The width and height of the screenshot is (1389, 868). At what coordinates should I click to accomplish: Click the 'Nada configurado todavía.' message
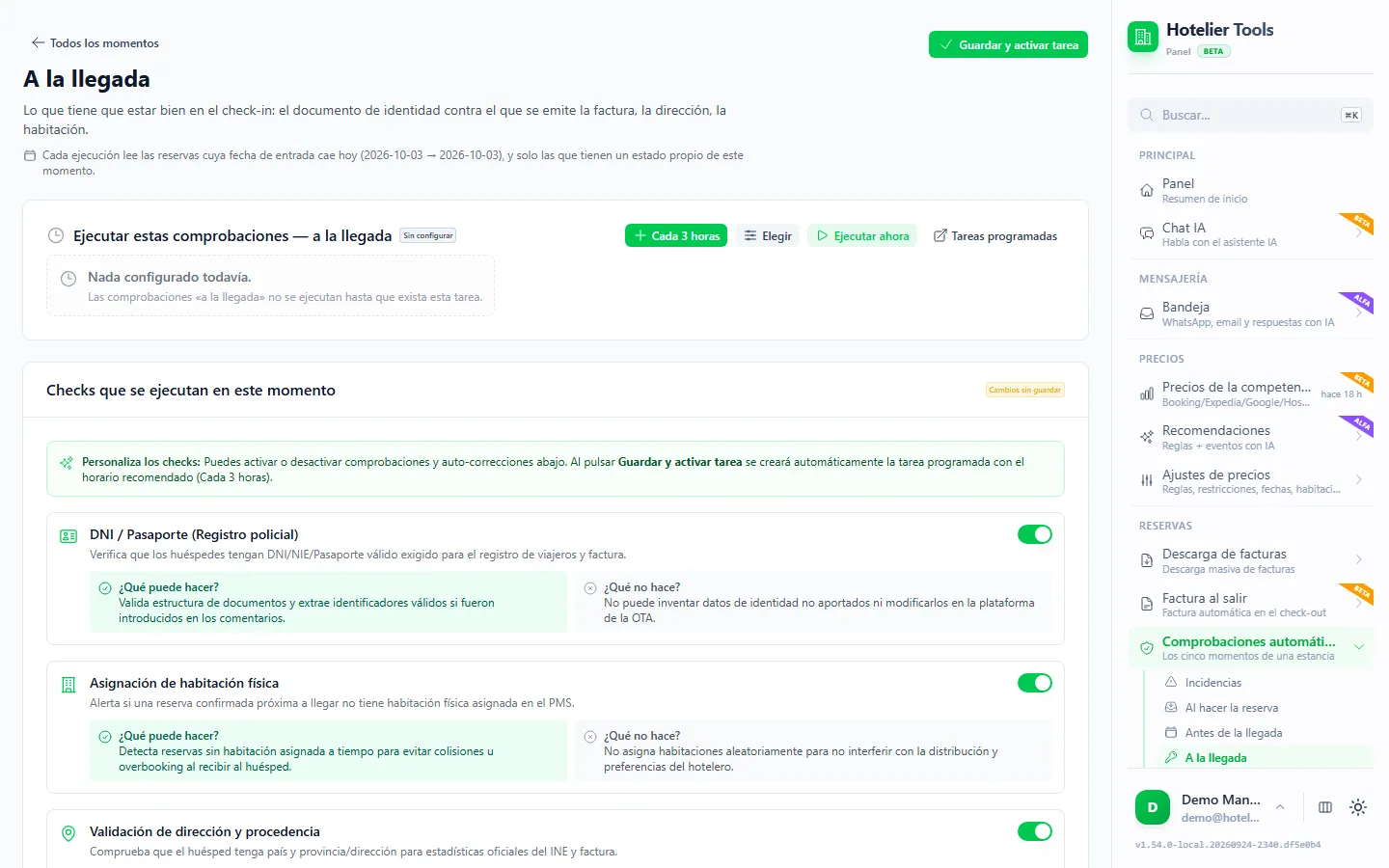point(169,277)
